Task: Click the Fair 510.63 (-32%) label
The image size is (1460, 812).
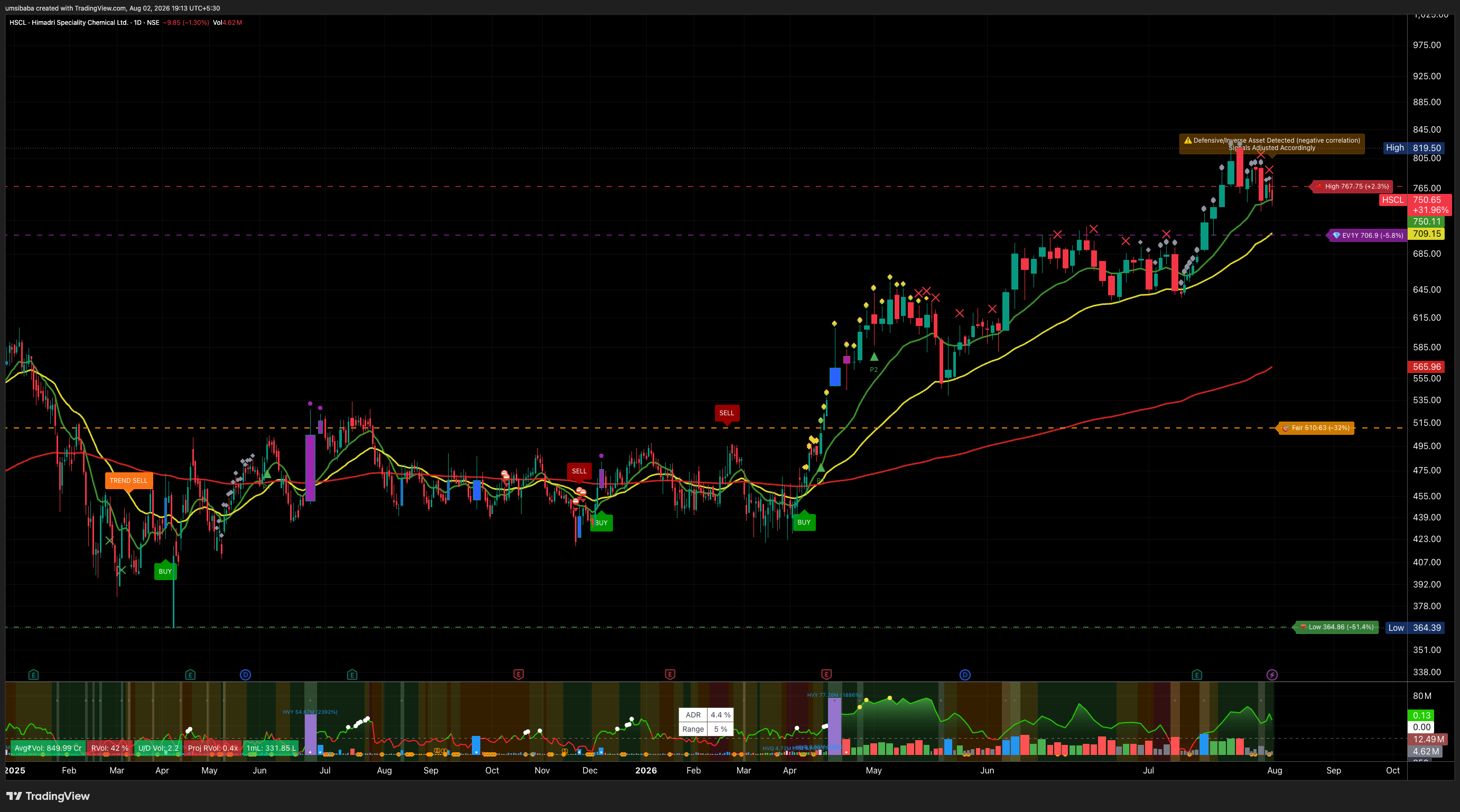Action: [1315, 428]
